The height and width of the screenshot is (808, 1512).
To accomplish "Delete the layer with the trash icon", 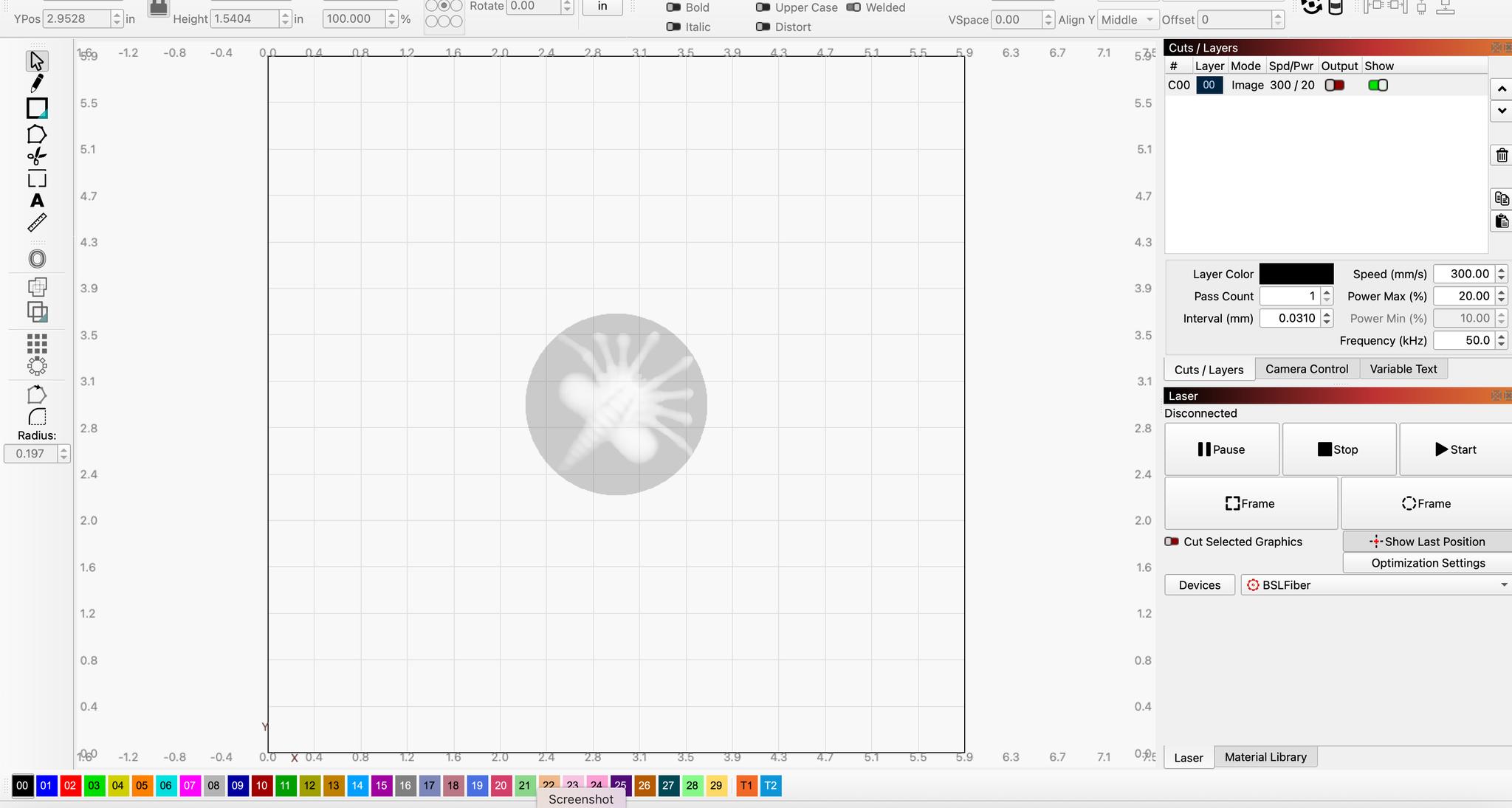I will [x=1502, y=155].
